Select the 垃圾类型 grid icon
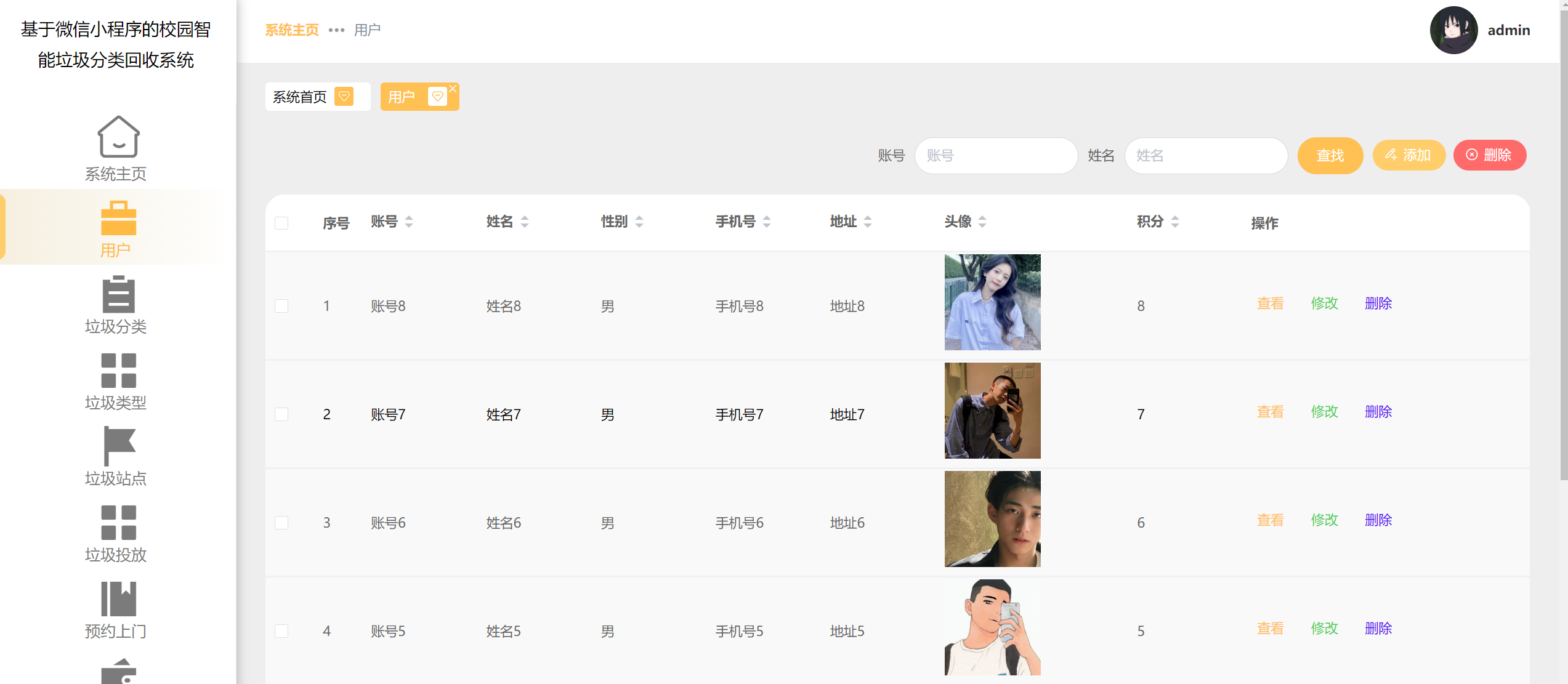The height and width of the screenshot is (684, 1568). [118, 370]
